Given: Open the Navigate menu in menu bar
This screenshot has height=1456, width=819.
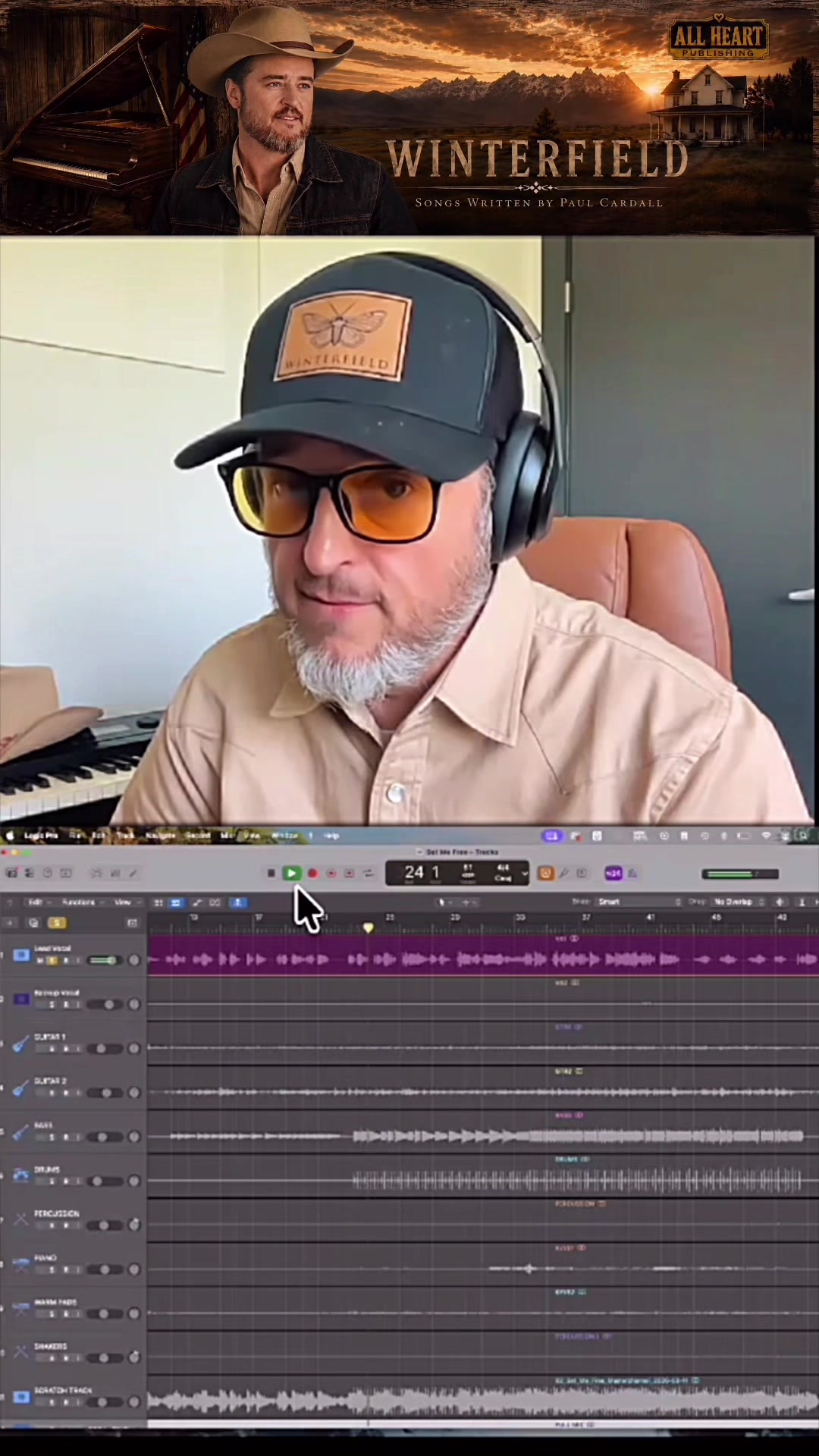Looking at the screenshot, I should pyautogui.click(x=160, y=836).
